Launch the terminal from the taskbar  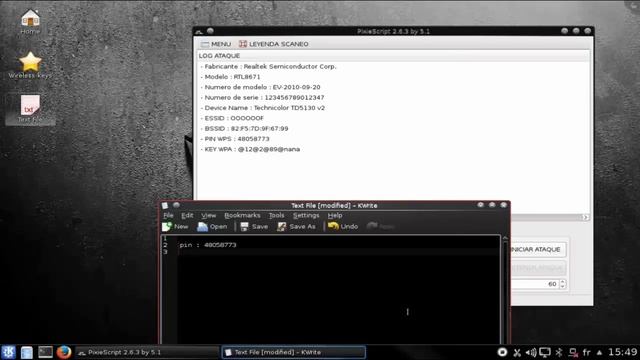(x=45, y=352)
